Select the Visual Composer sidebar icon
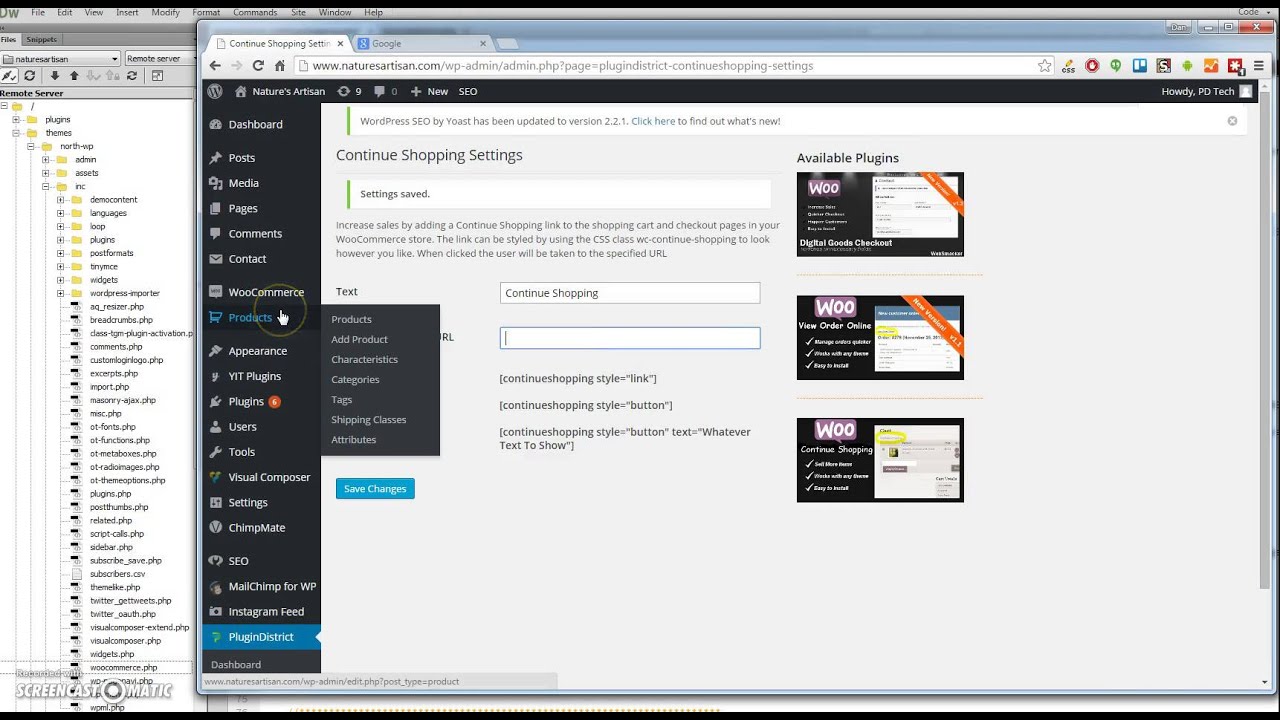Image resolution: width=1280 pixels, height=720 pixels. point(216,477)
